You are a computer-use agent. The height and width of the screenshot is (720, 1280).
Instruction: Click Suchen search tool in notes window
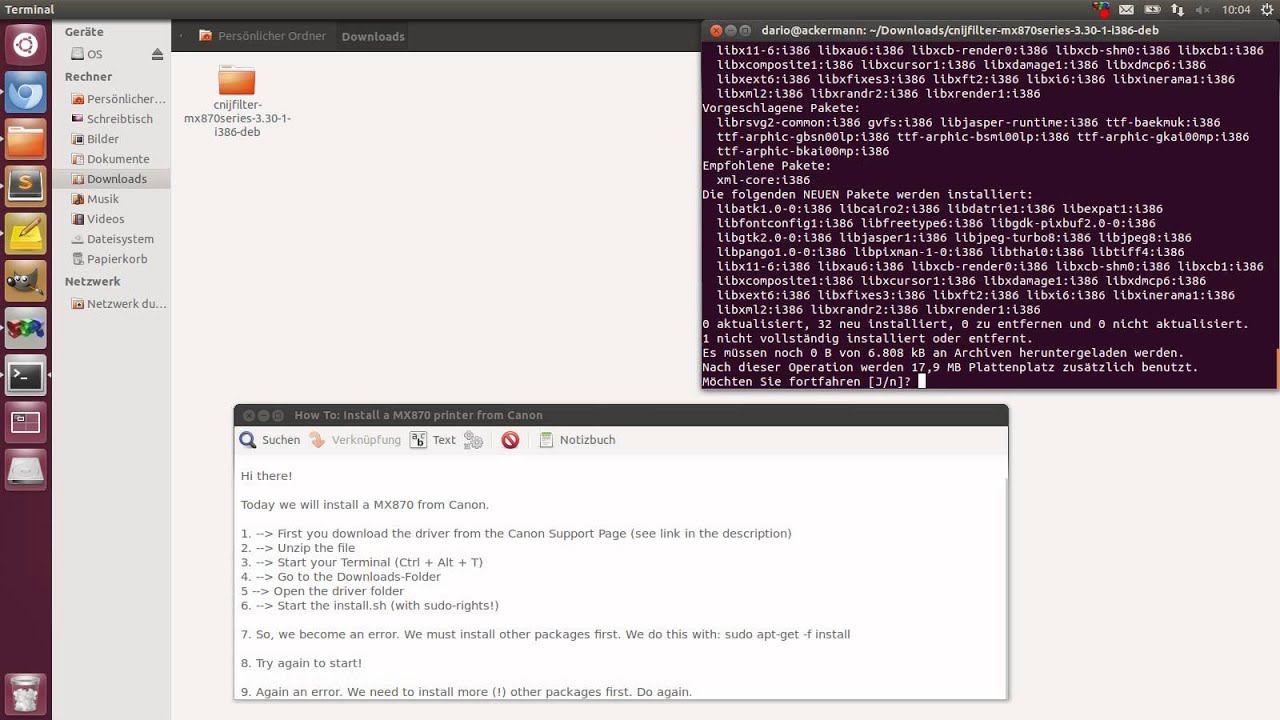point(270,440)
